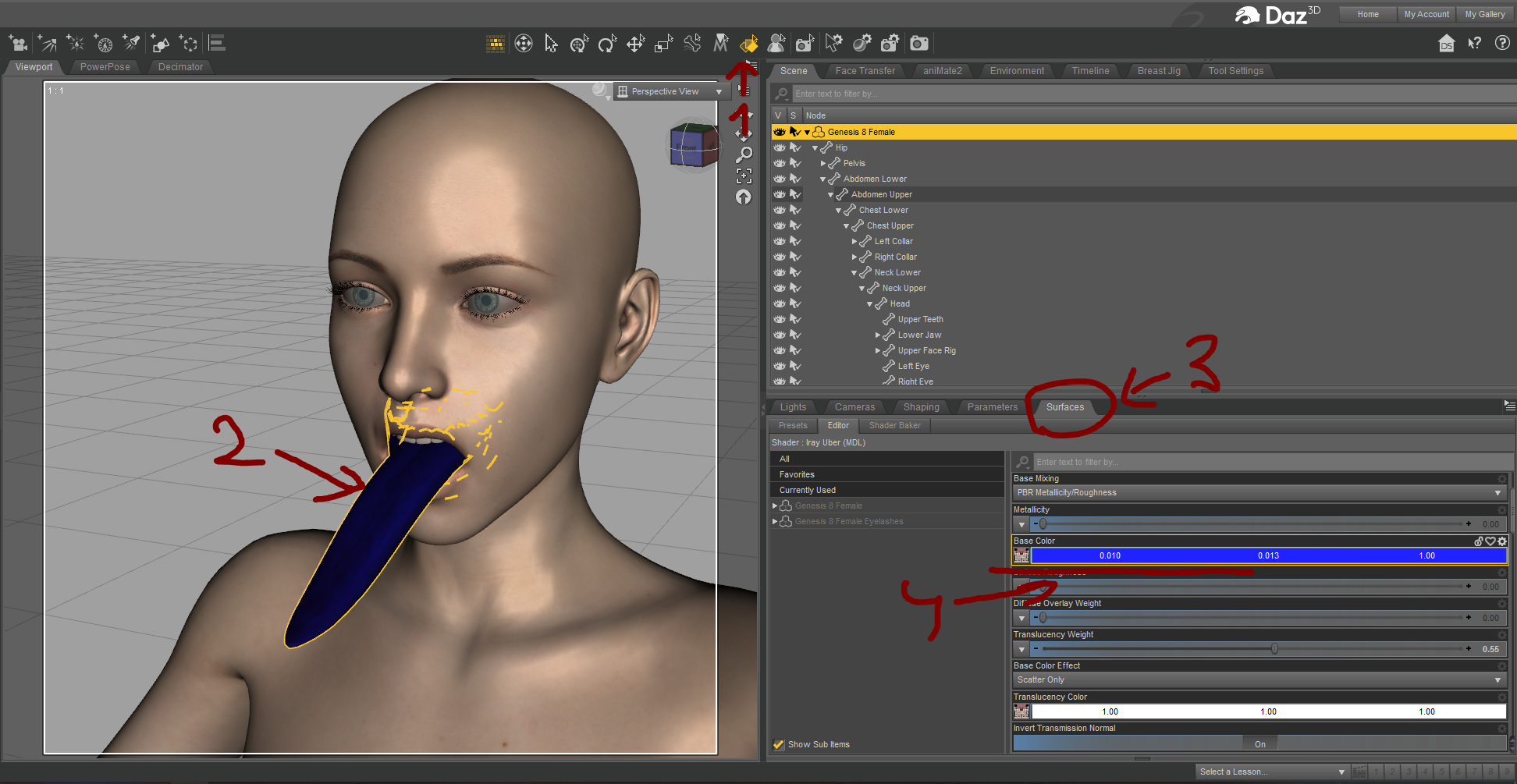
Task: Click the Render camera icon in toolbar
Action: point(919,44)
